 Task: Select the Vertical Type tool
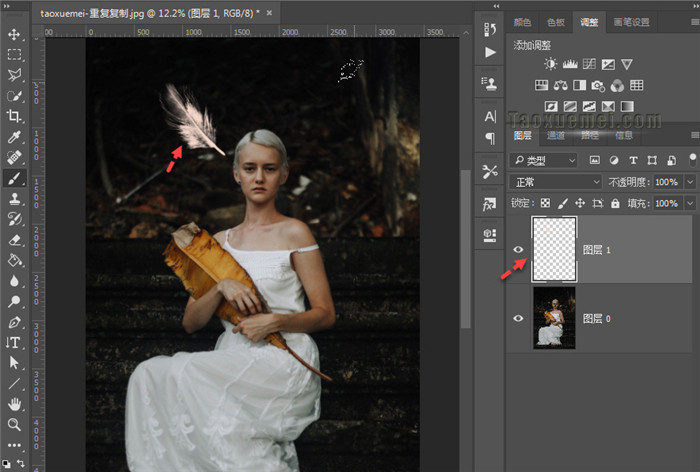(14, 343)
